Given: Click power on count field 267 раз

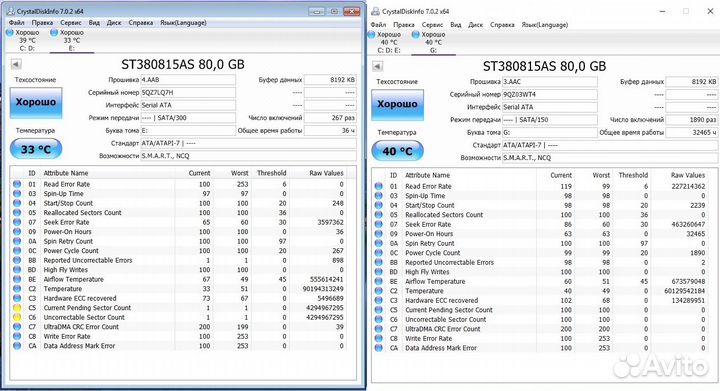Looking at the screenshot, I should click(x=331, y=118).
